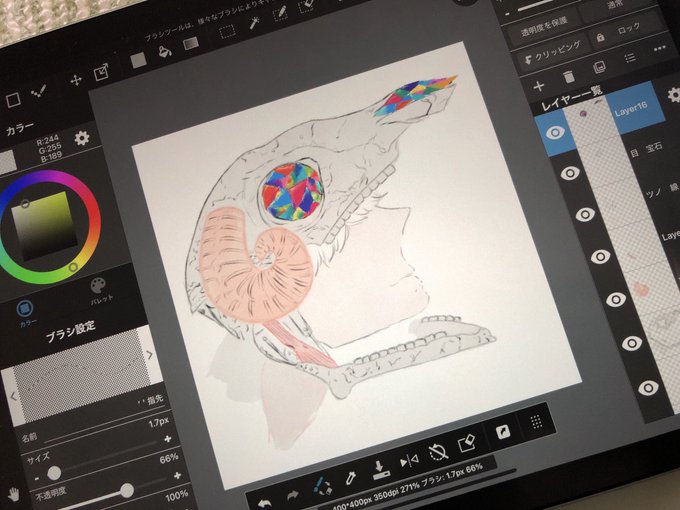This screenshot has height=510, width=680.
Task: Pick a shade in the color square
Action: [x=45, y=226]
